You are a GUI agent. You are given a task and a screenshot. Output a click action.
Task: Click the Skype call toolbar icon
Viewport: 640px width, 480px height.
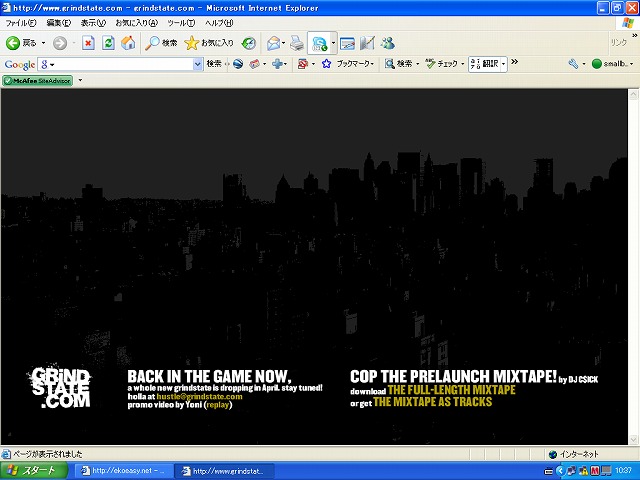[x=319, y=43]
